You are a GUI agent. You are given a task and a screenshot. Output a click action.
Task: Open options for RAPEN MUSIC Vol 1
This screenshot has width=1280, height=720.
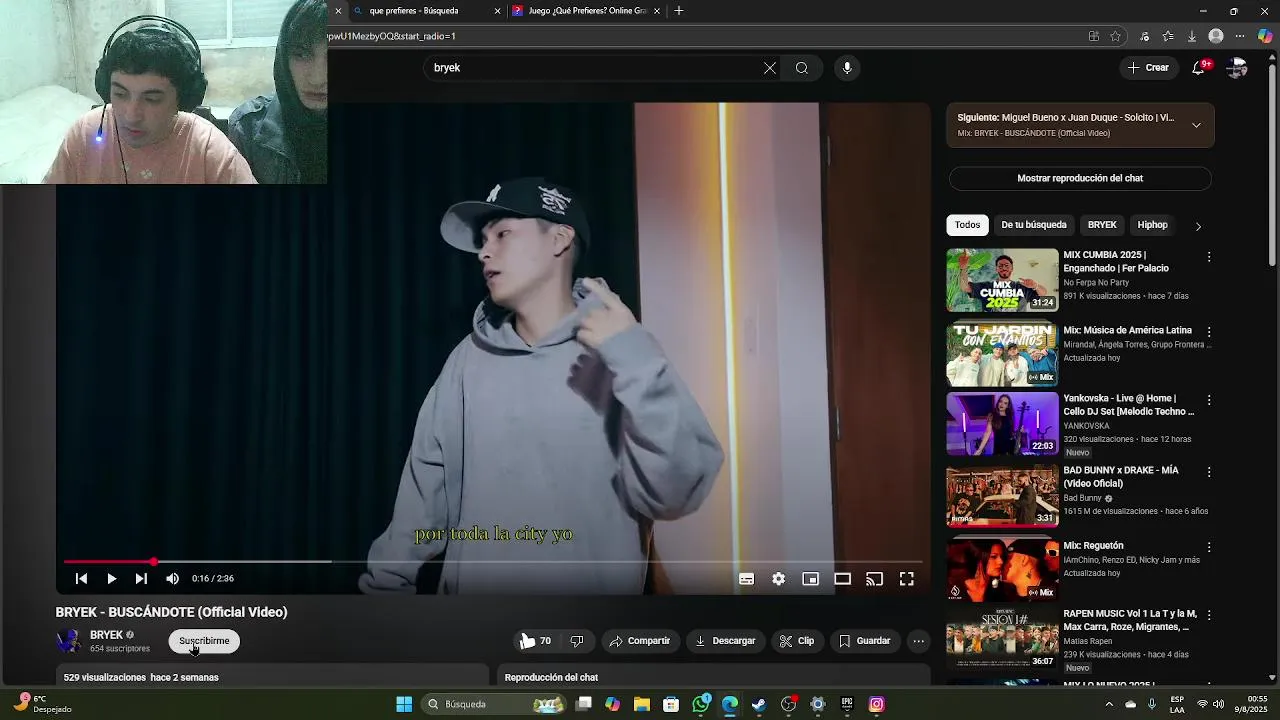tap(1209, 615)
